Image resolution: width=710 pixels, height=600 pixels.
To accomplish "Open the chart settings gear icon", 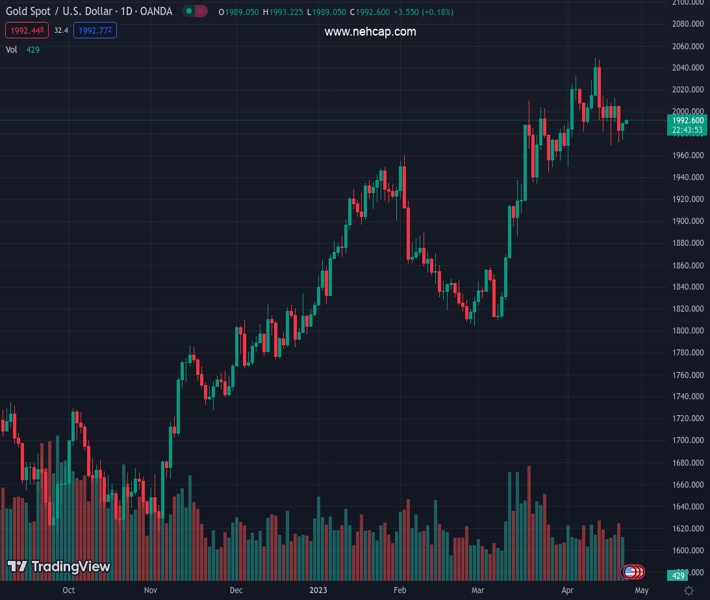I will coord(688,591).
